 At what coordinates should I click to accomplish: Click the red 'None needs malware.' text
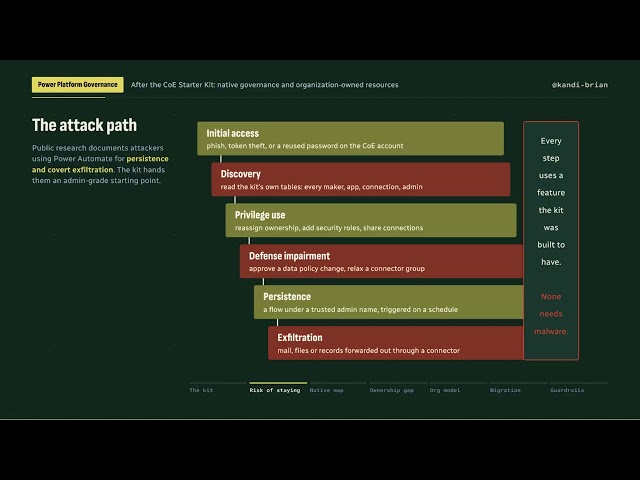pyautogui.click(x=551, y=314)
